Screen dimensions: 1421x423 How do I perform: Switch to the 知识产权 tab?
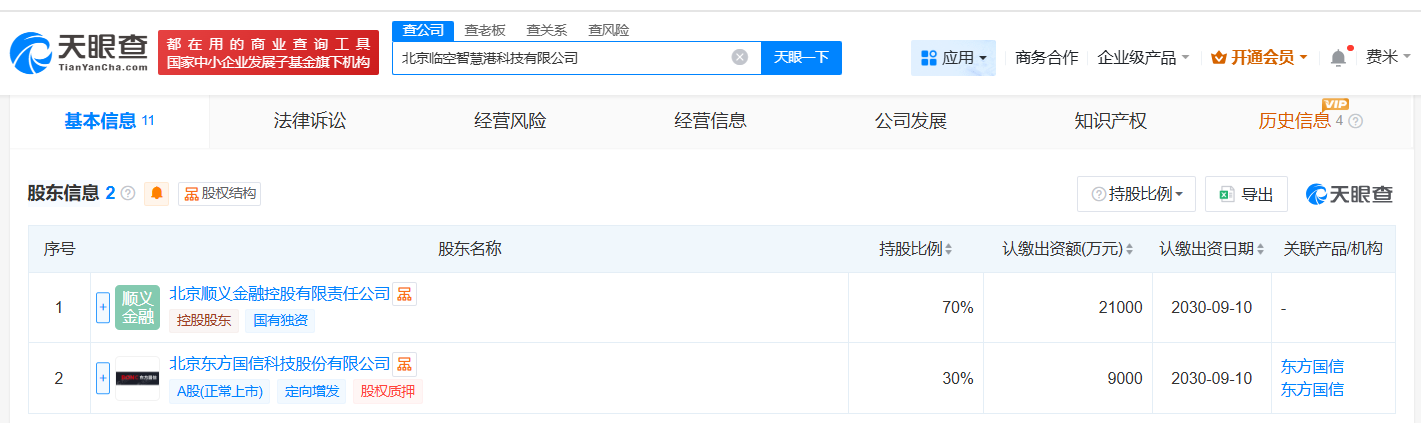click(1110, 122)
